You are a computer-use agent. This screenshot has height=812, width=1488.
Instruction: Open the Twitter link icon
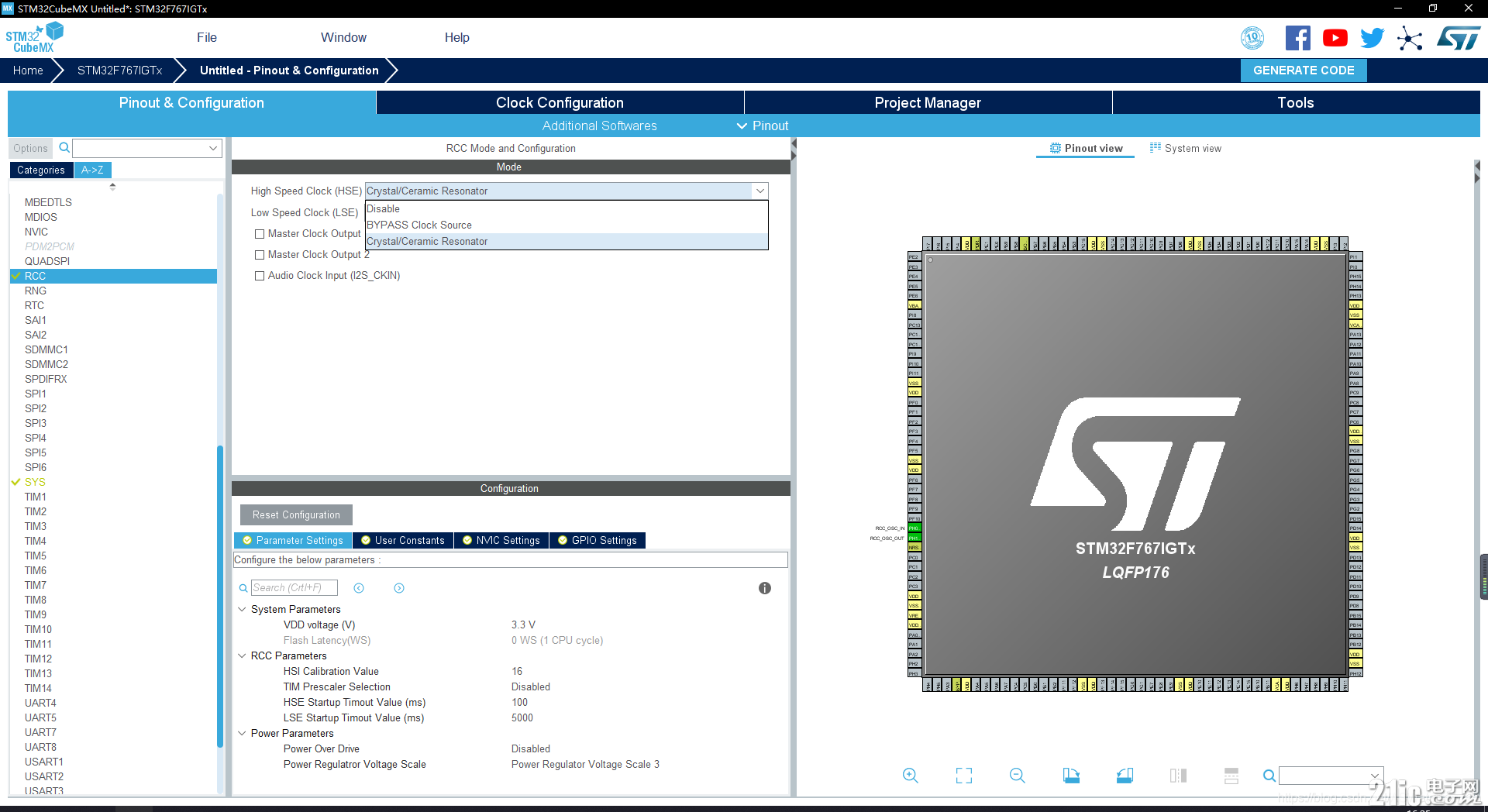tap(1372, 38)
